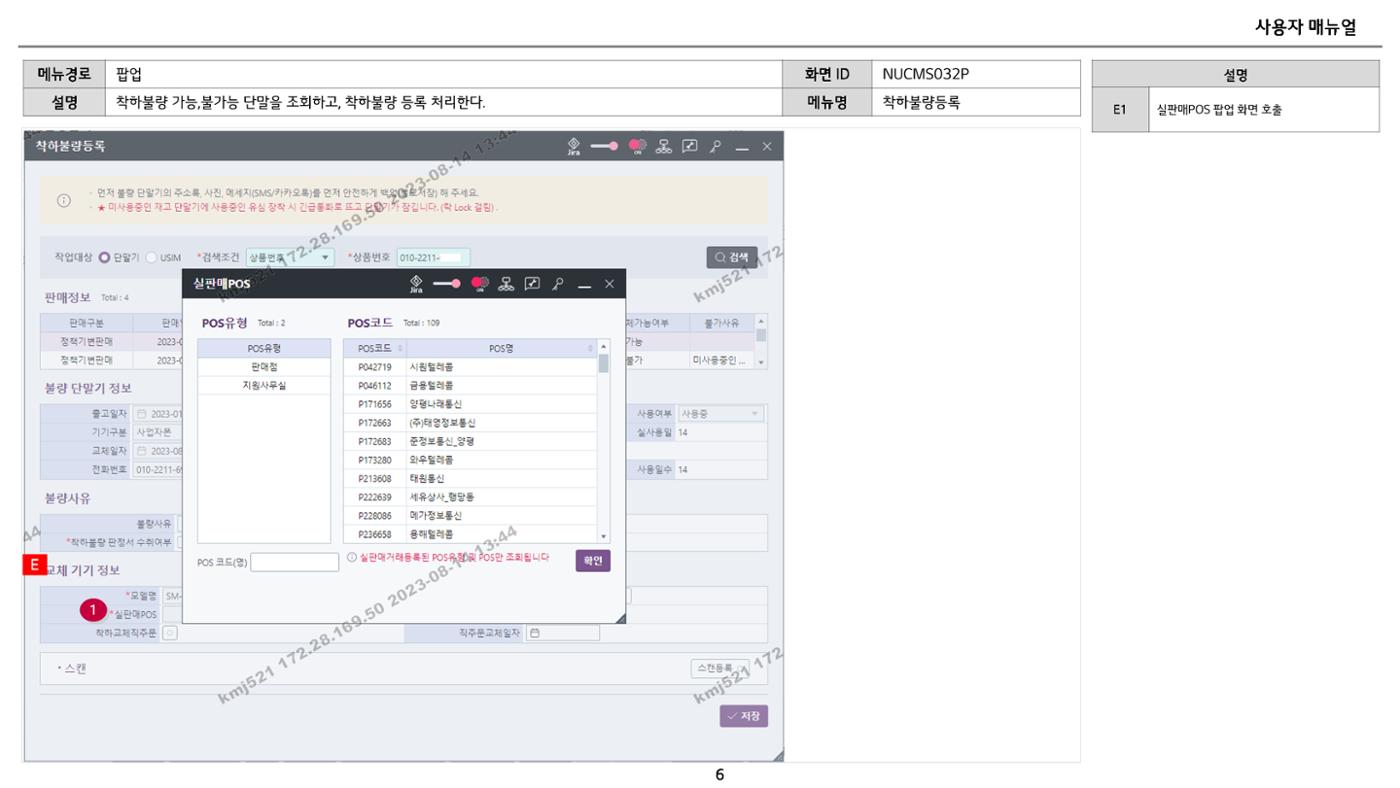Screen dimensions: 1400x788
Task: Select row P171656 양평나래통신
Action: coord(470,404)
